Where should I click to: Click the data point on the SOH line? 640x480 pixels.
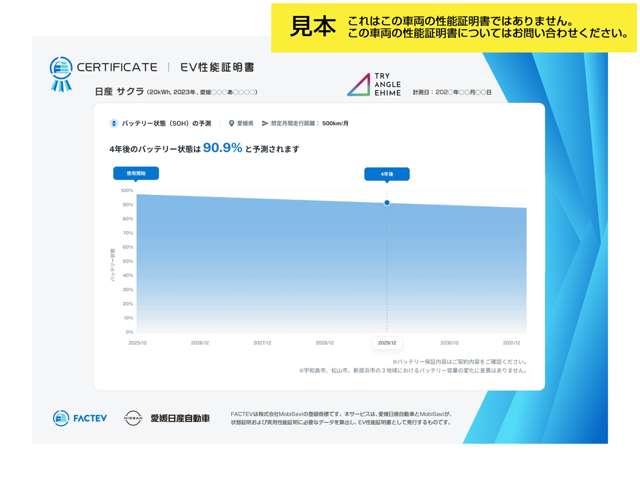[x=387, y=203]
